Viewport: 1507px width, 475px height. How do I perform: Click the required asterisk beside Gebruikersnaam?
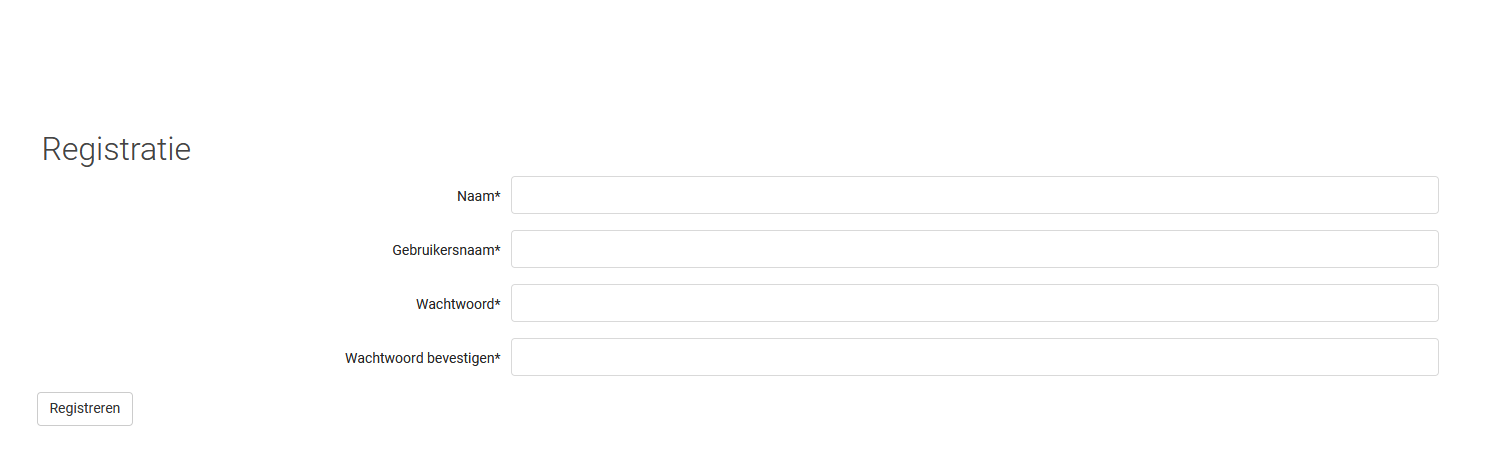[497, 249]
